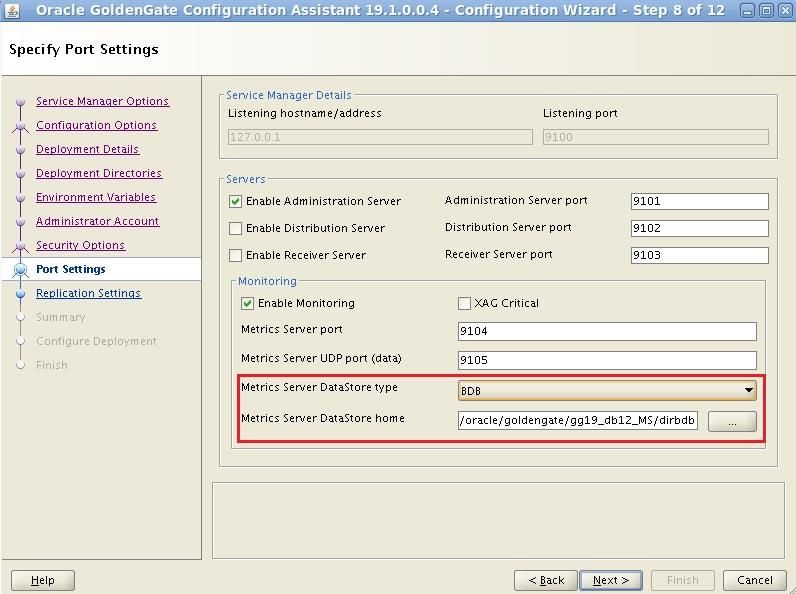Toggle Enable Monitoring checkbox
Screen dimensions: 796x594
pos(247,304)
